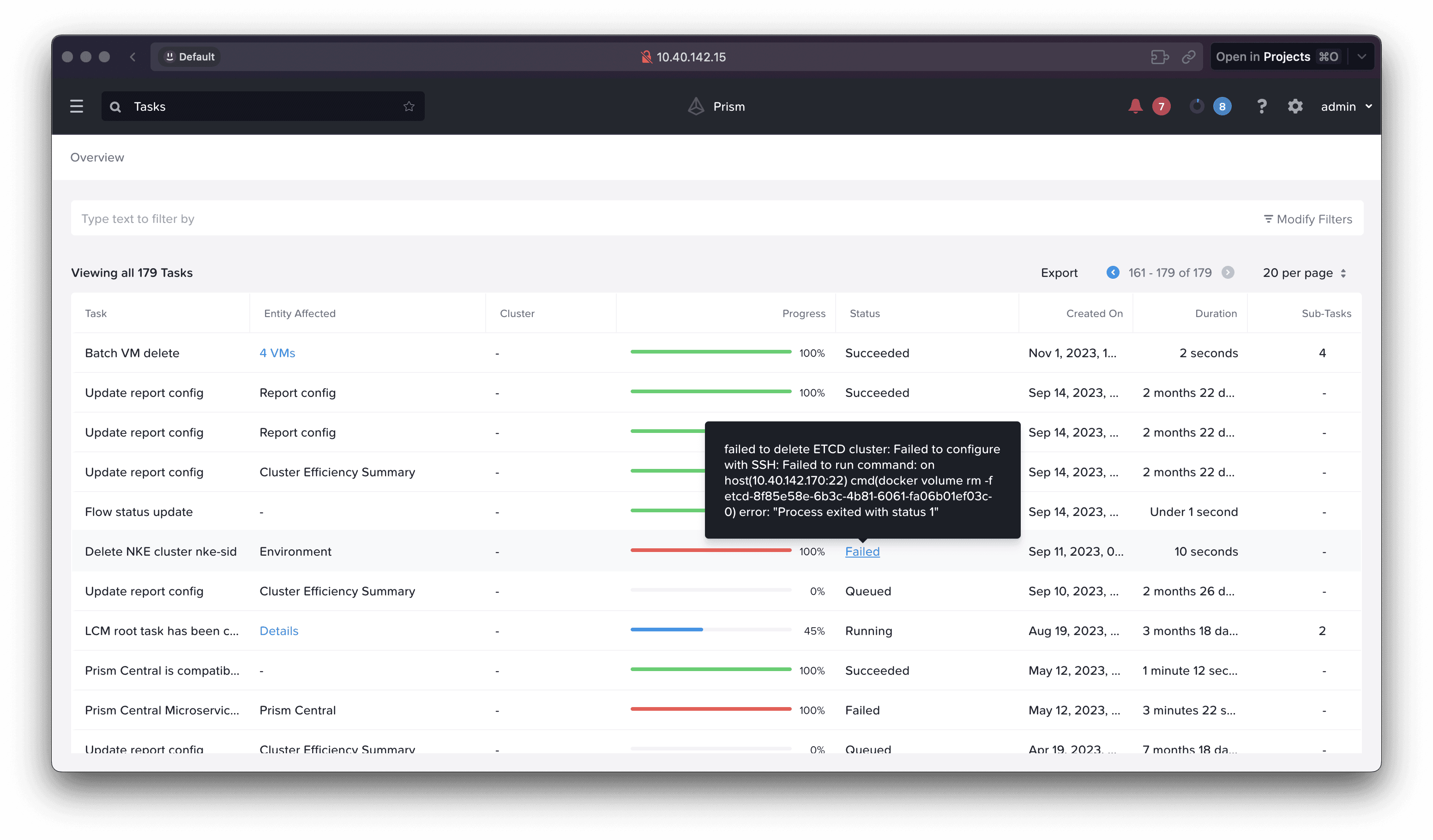1433x840 pixels.
Task: Click Under 1 second duration cell
Action: (1193, 511)
